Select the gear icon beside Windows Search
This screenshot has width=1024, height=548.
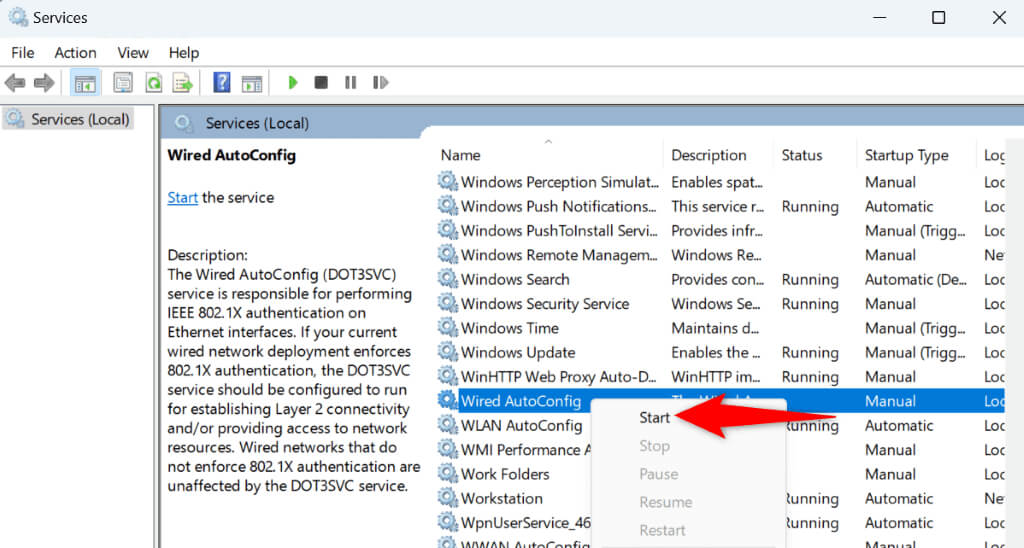pos(447,279)
